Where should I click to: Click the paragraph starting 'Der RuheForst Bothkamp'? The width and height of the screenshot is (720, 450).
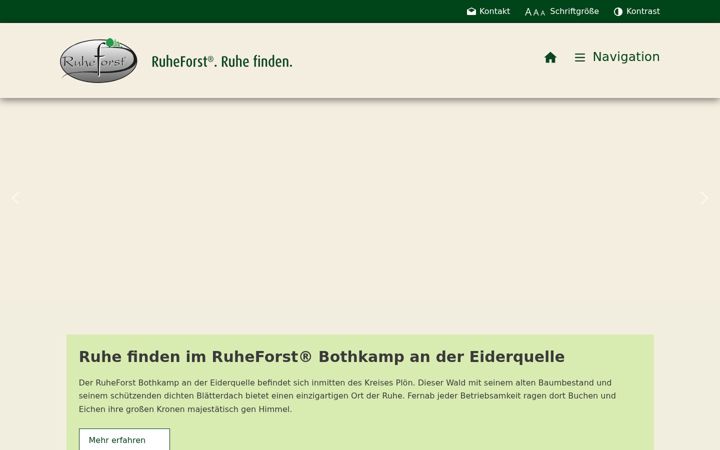348,396
